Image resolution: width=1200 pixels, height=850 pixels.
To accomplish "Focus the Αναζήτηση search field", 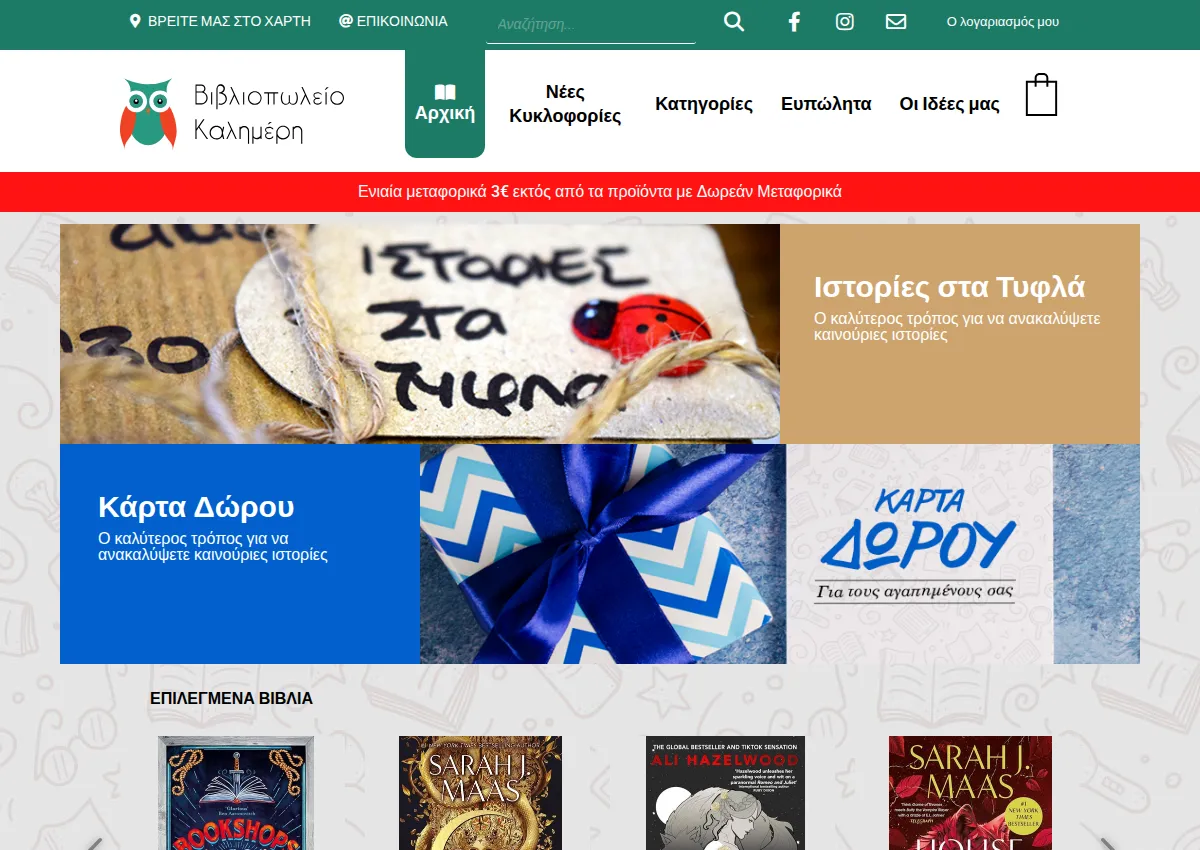I will click(590, 24).
